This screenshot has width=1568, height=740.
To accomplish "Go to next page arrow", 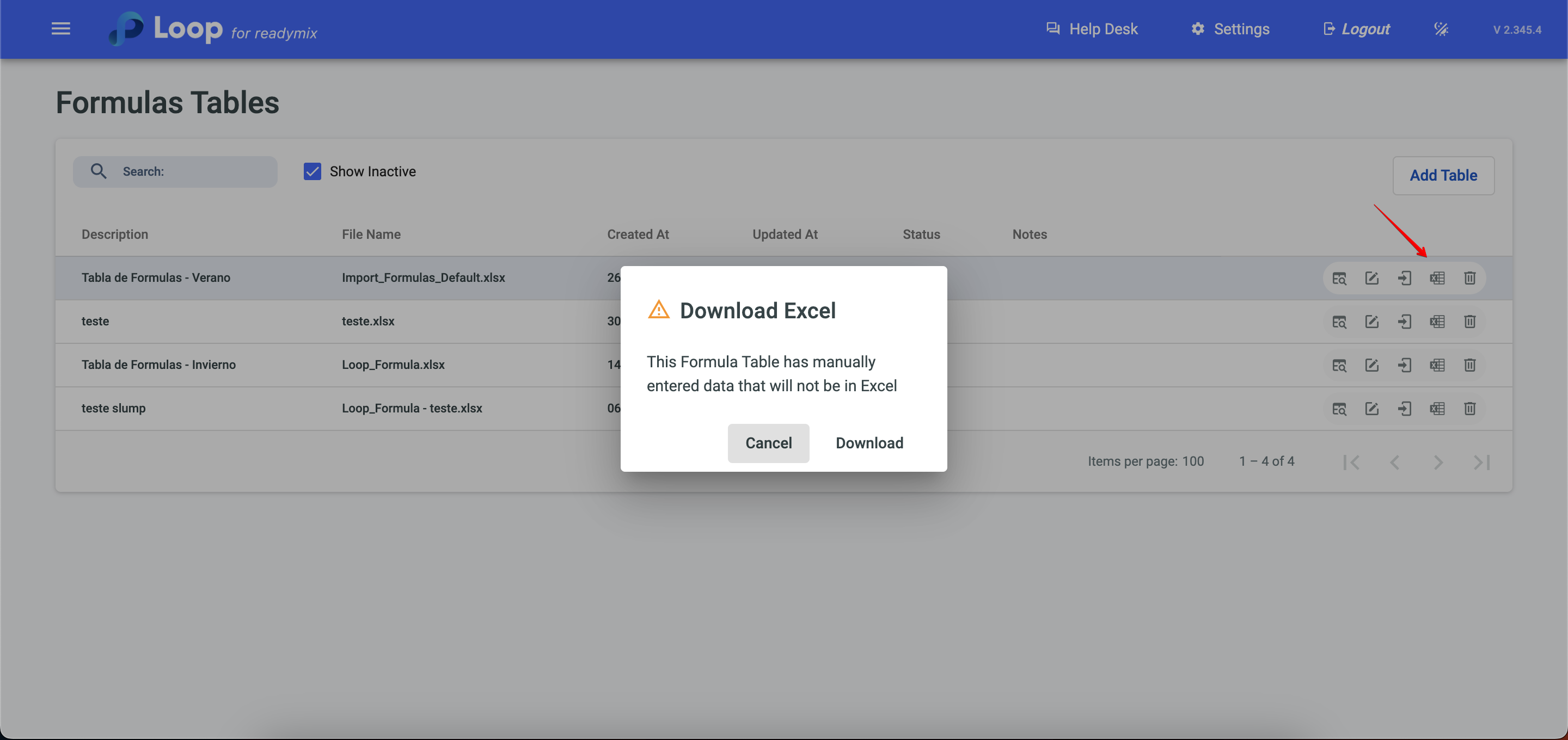I will [x=1438, y=462].
